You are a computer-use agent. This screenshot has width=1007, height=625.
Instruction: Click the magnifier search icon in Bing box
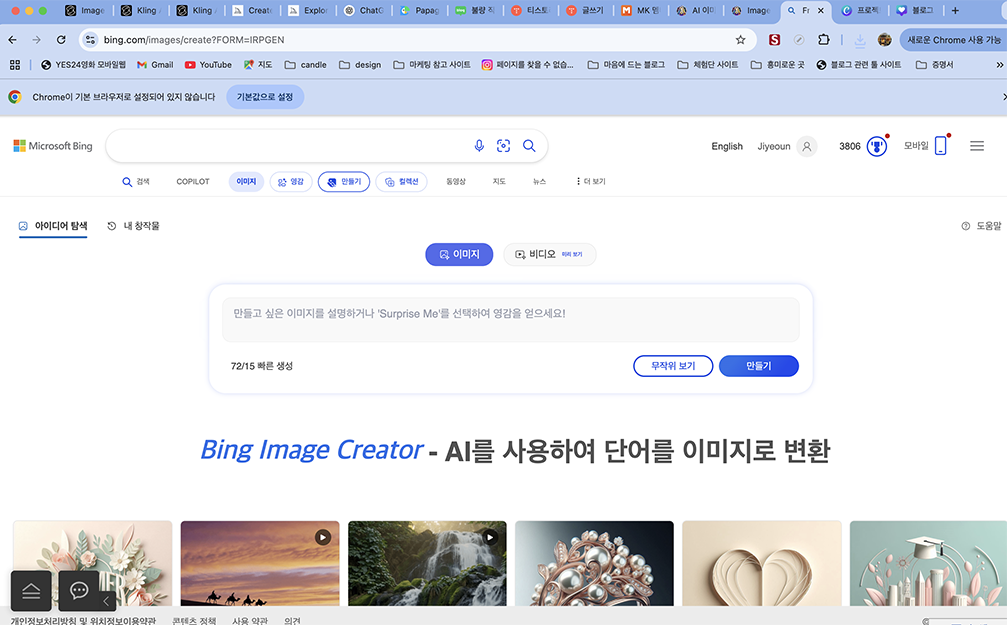(529, 146)
